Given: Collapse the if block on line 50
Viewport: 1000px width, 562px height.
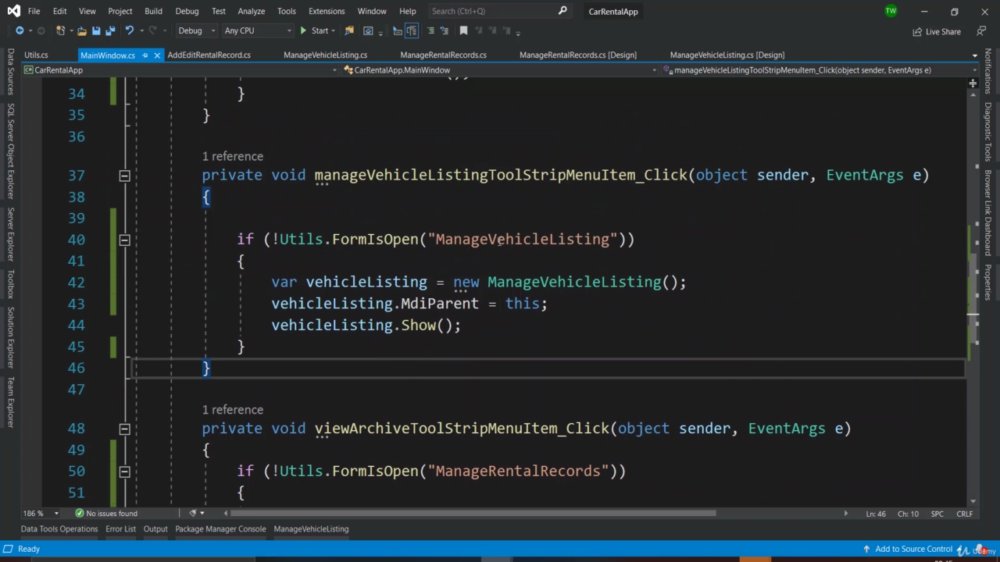Looking at the screenshot, I should (x=124, y=471).
